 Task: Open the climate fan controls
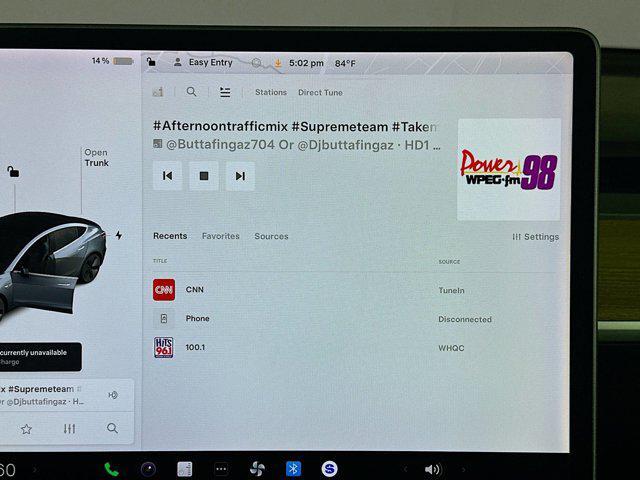point(257,469)
